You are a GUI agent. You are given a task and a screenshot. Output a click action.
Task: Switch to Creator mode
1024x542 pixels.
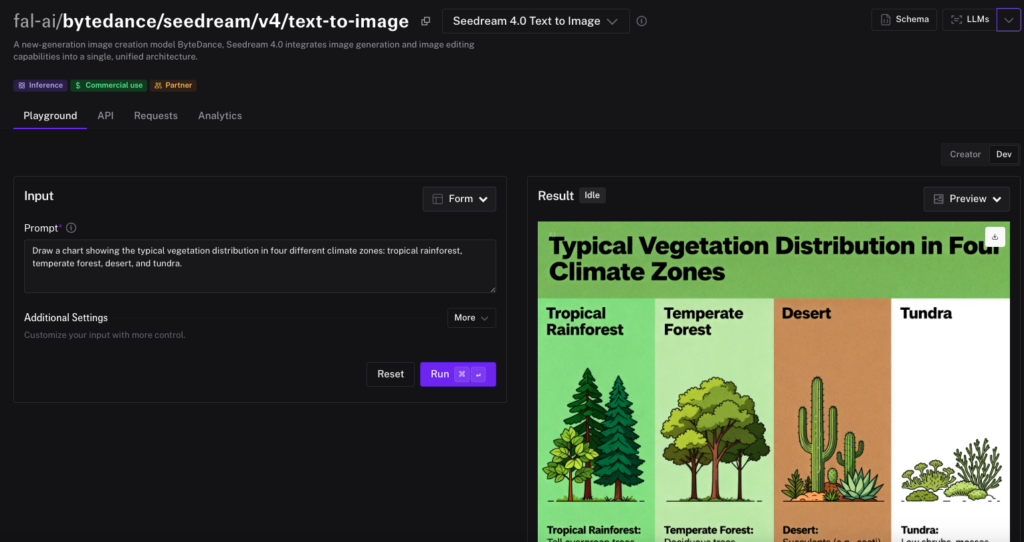pos(965,154)
